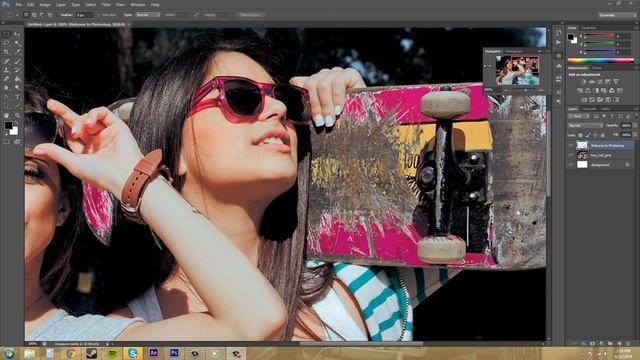Image resolution: width=640 pixels, height=360 pixels.
Task: Select the Eyedropper tool
Action: [x=17, y=52]
